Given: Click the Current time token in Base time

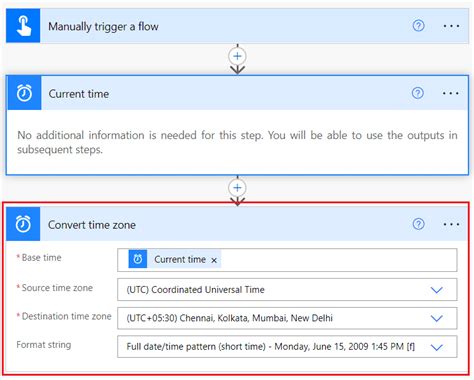Looking at the screenshot, I should [175, 259].
